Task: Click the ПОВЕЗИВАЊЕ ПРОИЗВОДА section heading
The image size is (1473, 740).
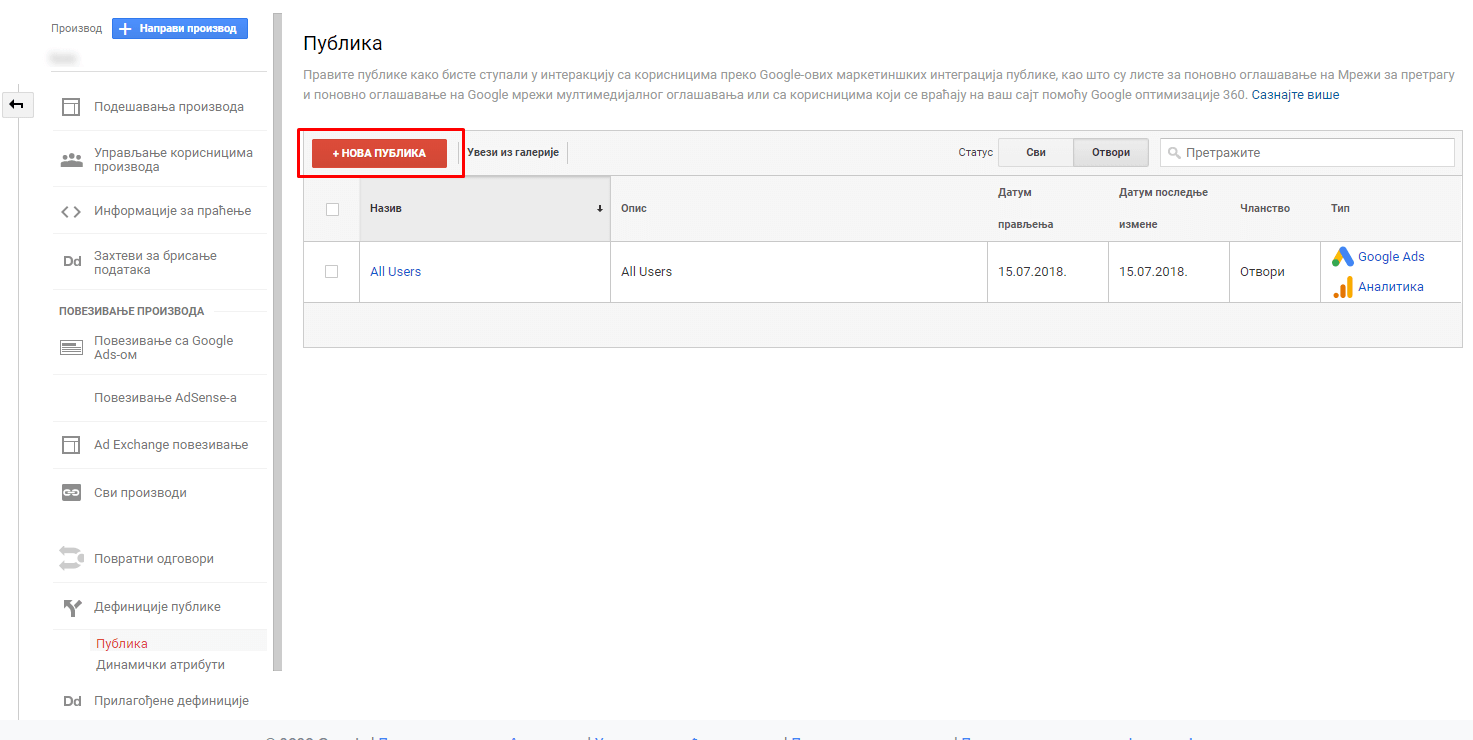Action: pos(131,311)
